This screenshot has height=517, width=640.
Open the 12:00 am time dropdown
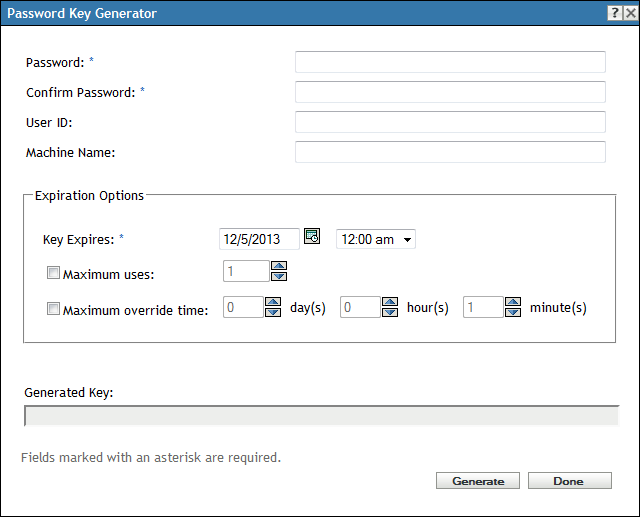[x=376, y=239]
